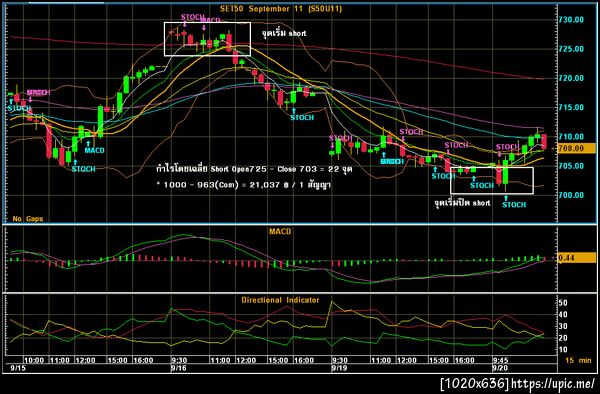Select the 9/16 date marker
Image resolution: width=600 pixels, height=394 pixels.
point(178,368)
